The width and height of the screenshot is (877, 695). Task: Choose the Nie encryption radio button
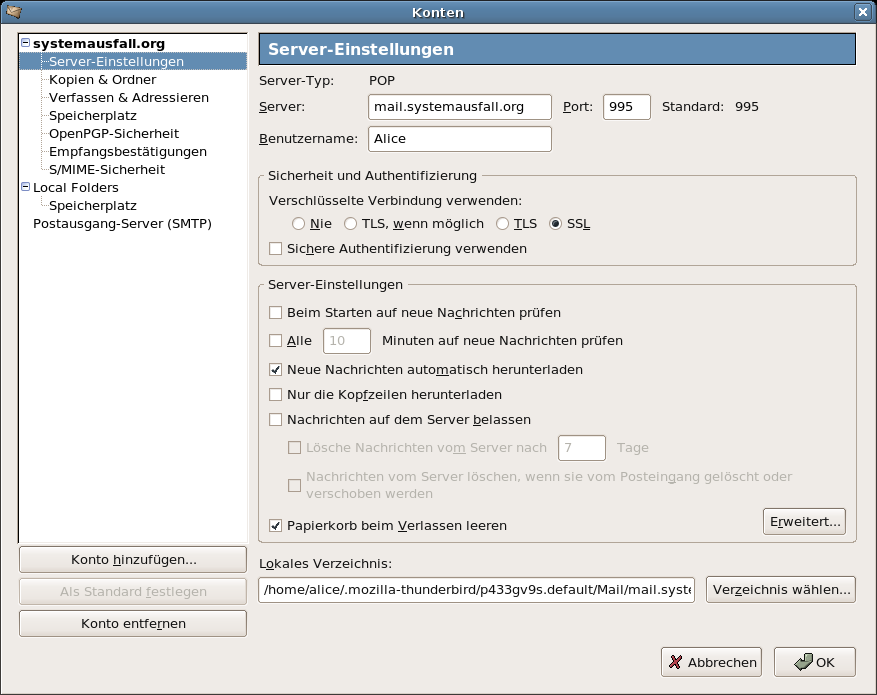(x=298, y=224)
